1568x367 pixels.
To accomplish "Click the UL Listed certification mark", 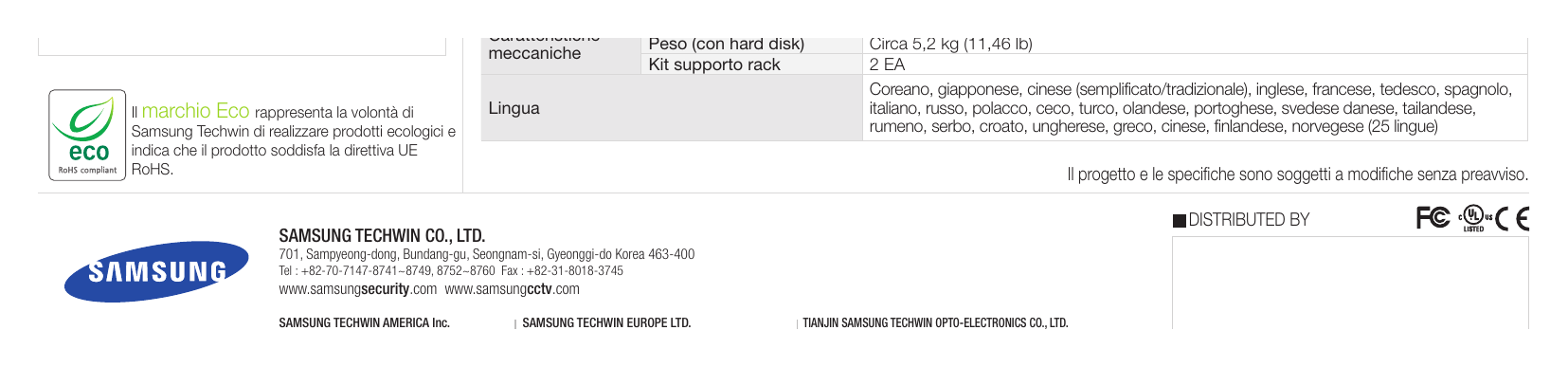I will point(1473,220).
